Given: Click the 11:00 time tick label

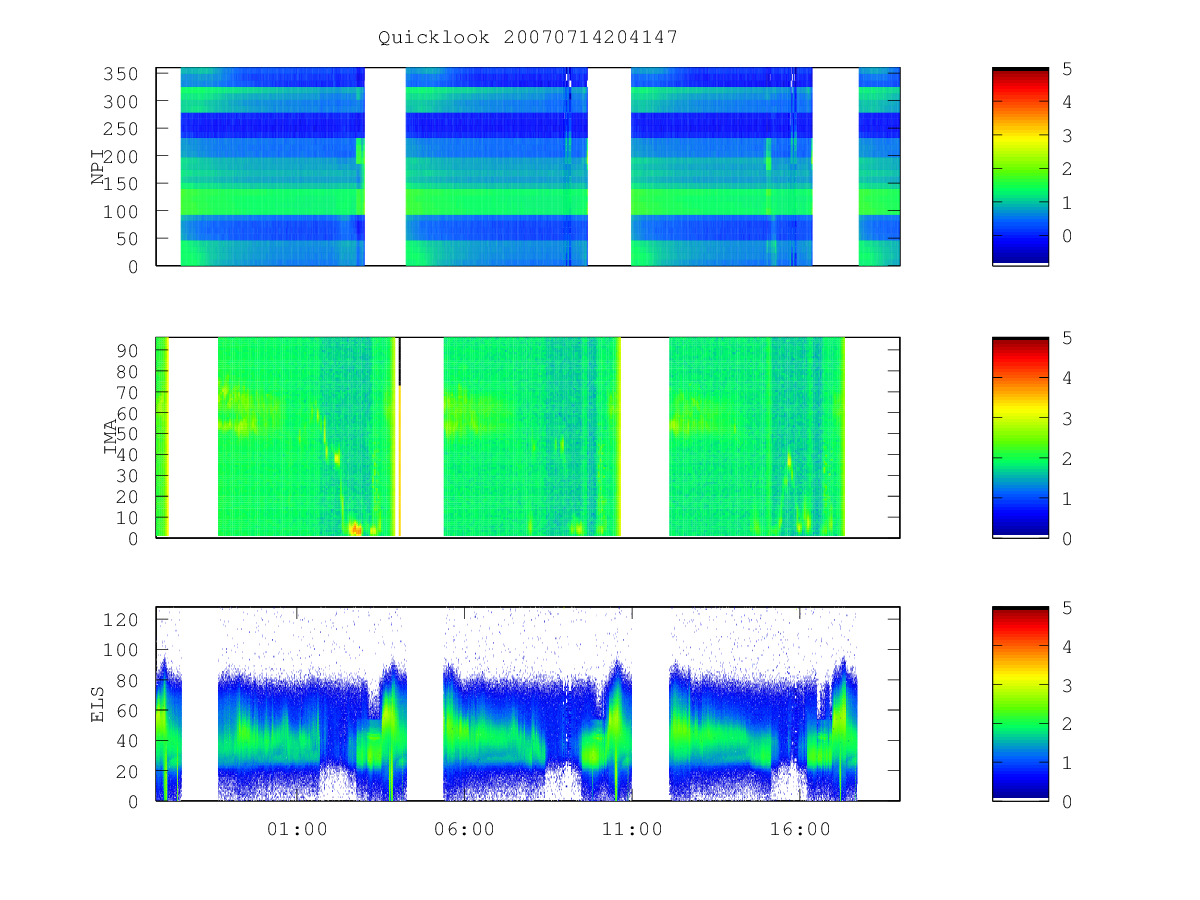Looking at the screenshot, I should coord(632,829).
